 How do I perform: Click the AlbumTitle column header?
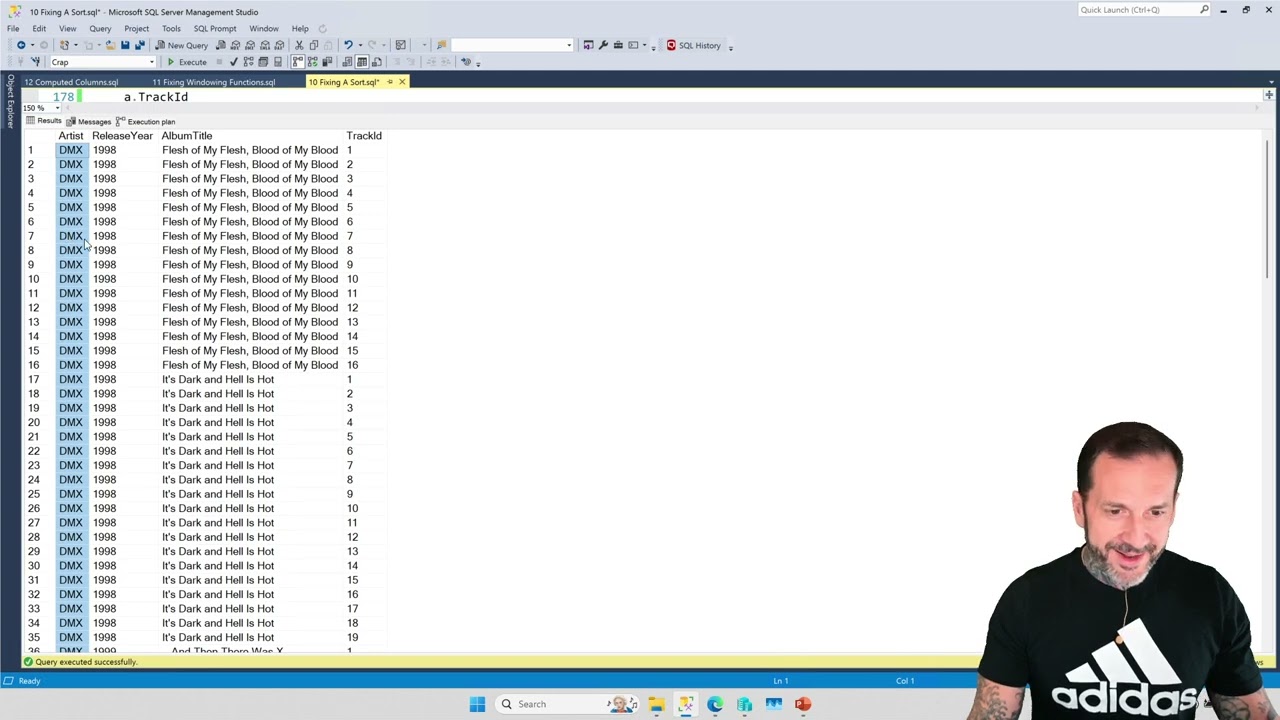(x=187, y=136)
